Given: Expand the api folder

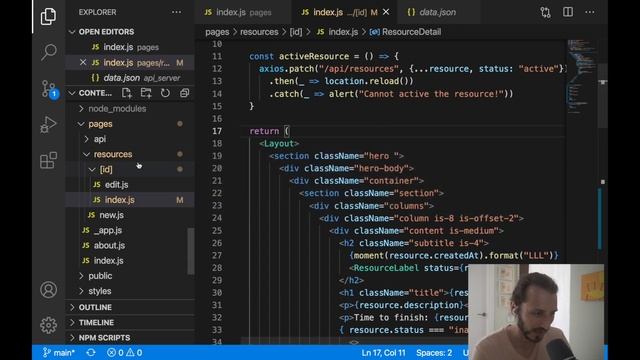Looking at the screenshot, I should click(100, 139).
